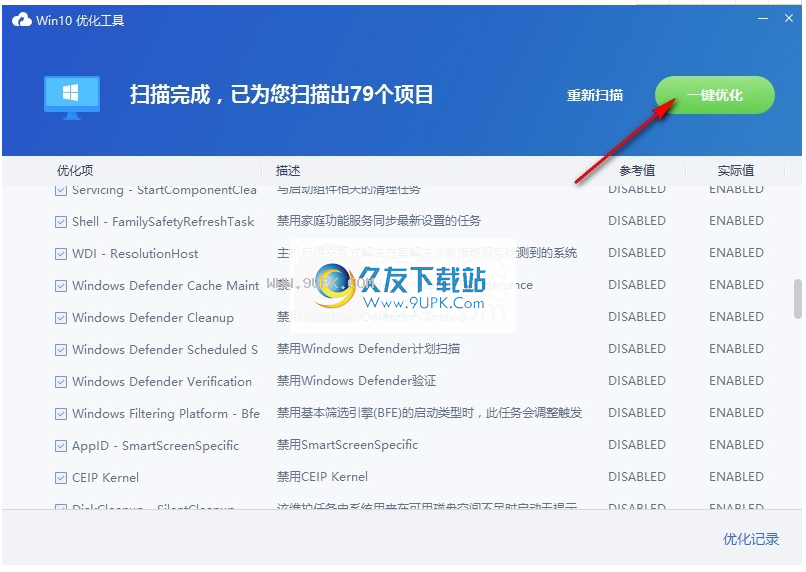
Task: Minimize the Win10 优化工具 window
Action: point(763,19)
